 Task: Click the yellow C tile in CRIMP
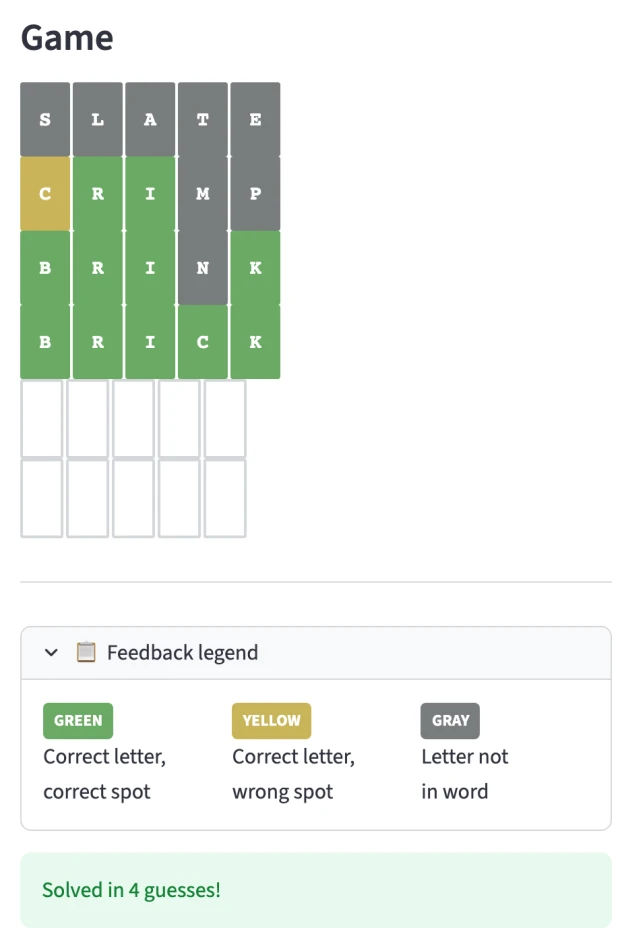click(x=45, y=193)
